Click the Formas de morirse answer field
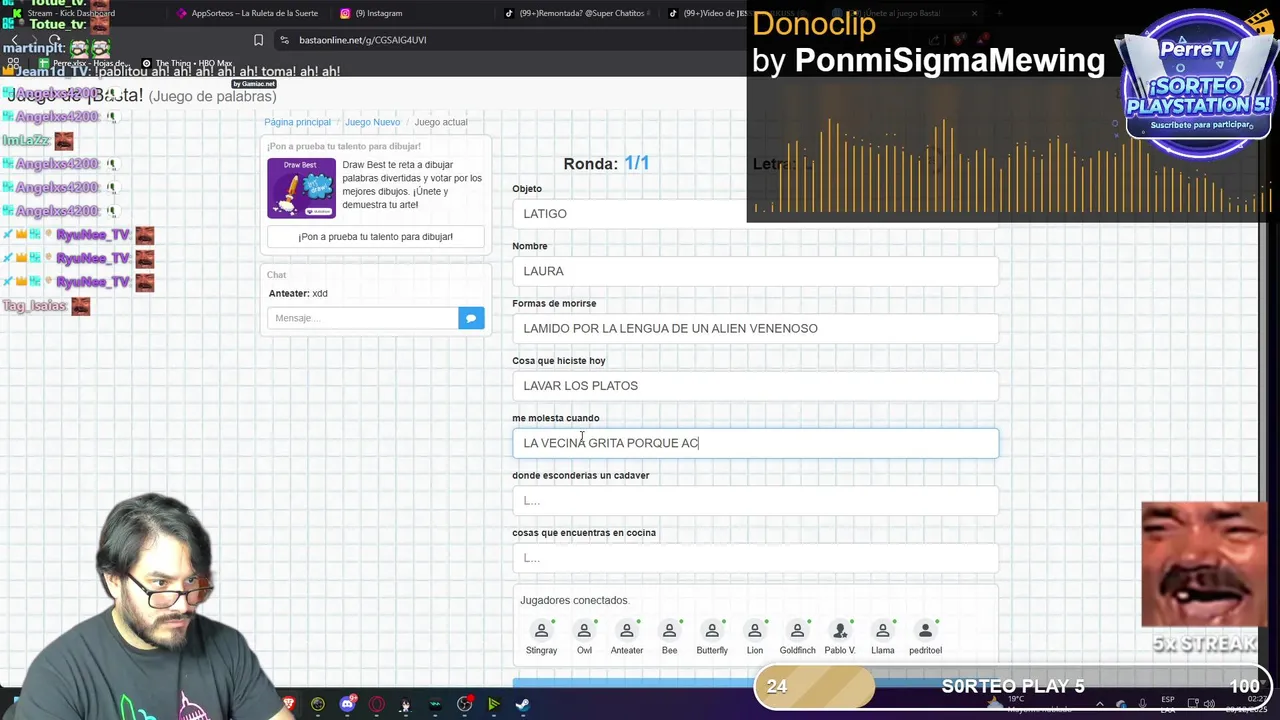 click(x=755, y=328)
